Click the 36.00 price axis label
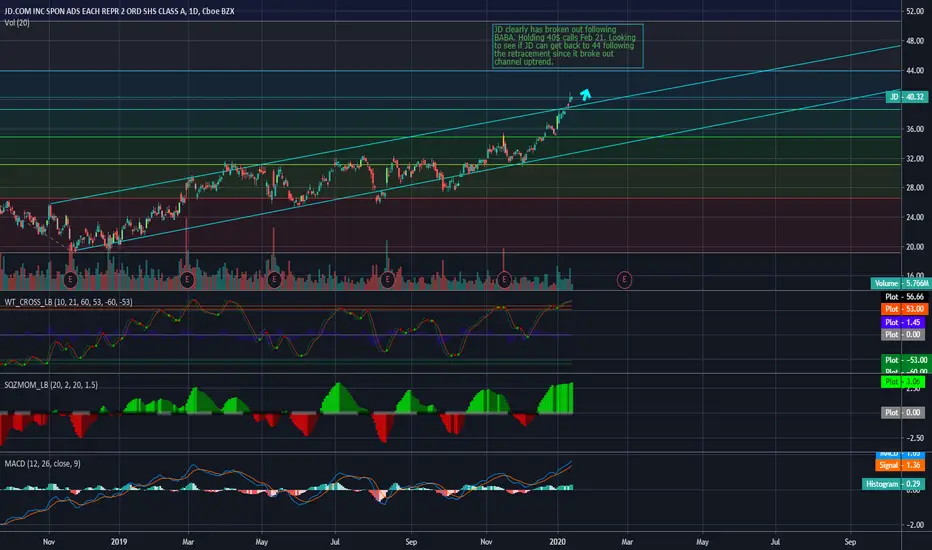Screen dimensions: 932x550 point(915,129)
